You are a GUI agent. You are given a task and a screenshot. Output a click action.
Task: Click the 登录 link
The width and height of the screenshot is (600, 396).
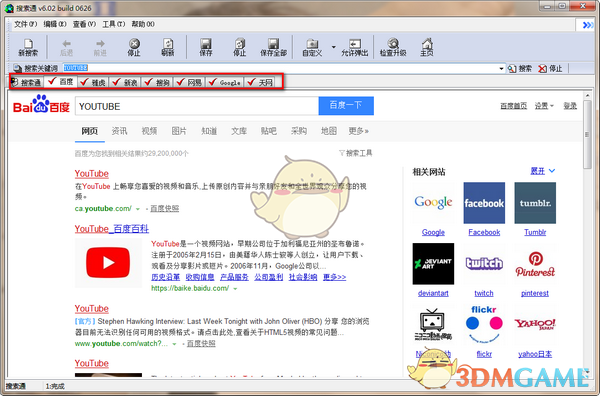(570, 106)
